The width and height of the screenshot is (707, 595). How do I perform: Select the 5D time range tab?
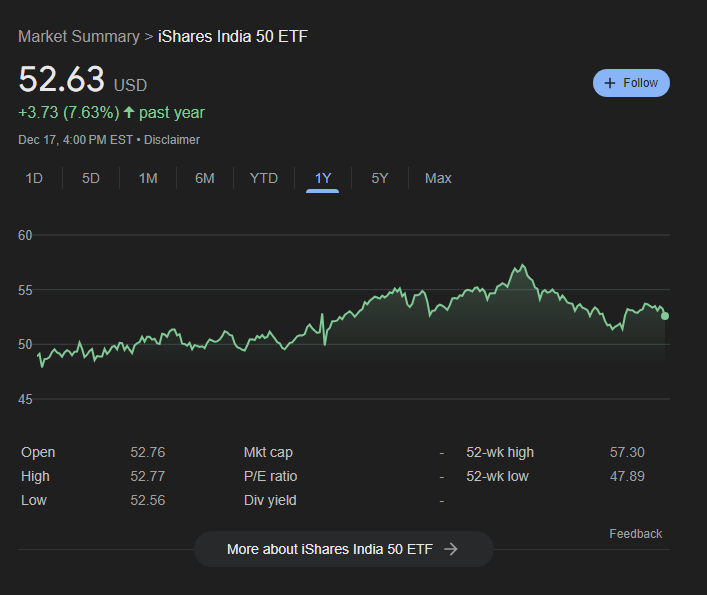[91, 178]
